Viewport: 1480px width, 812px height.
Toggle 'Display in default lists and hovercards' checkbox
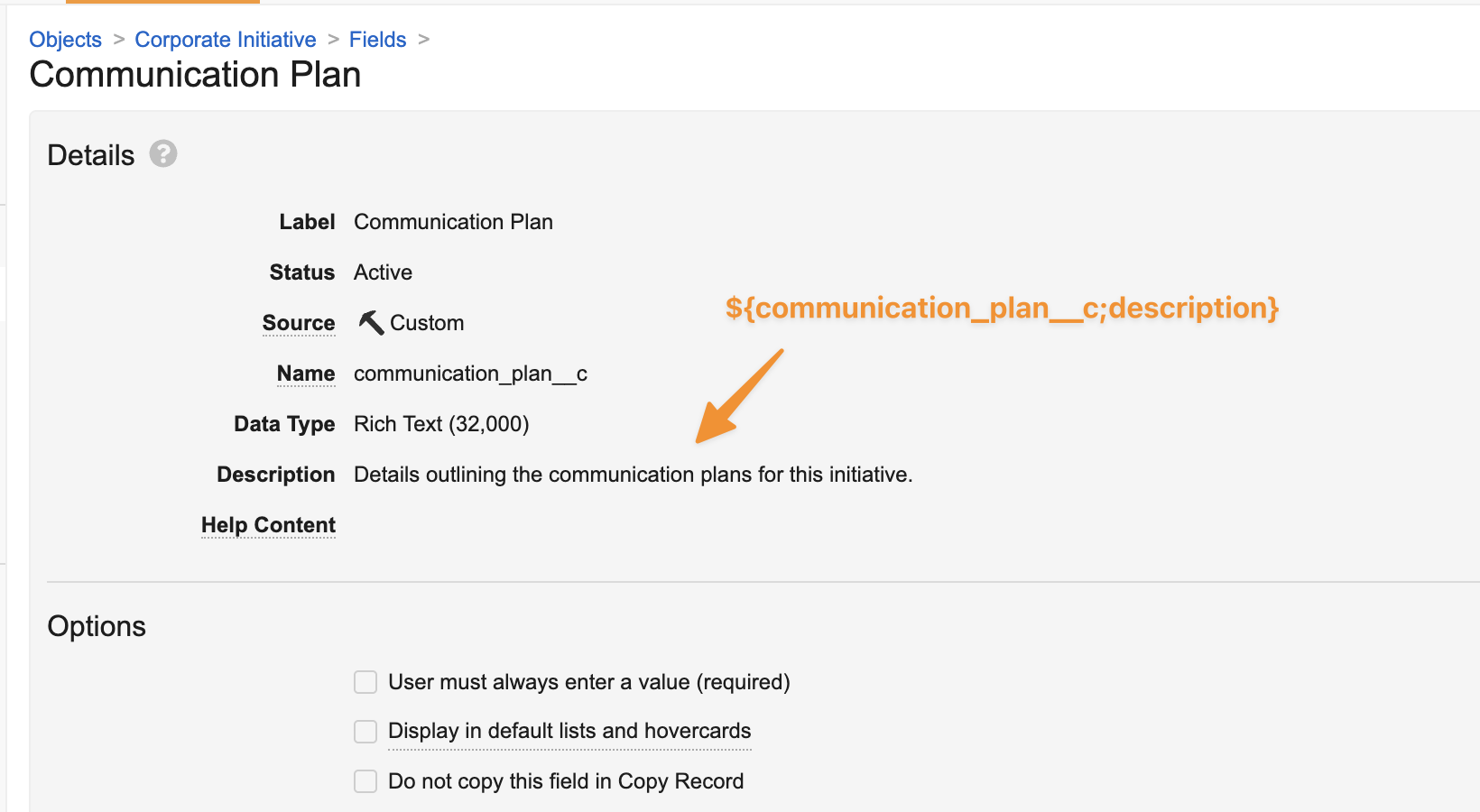365,731
